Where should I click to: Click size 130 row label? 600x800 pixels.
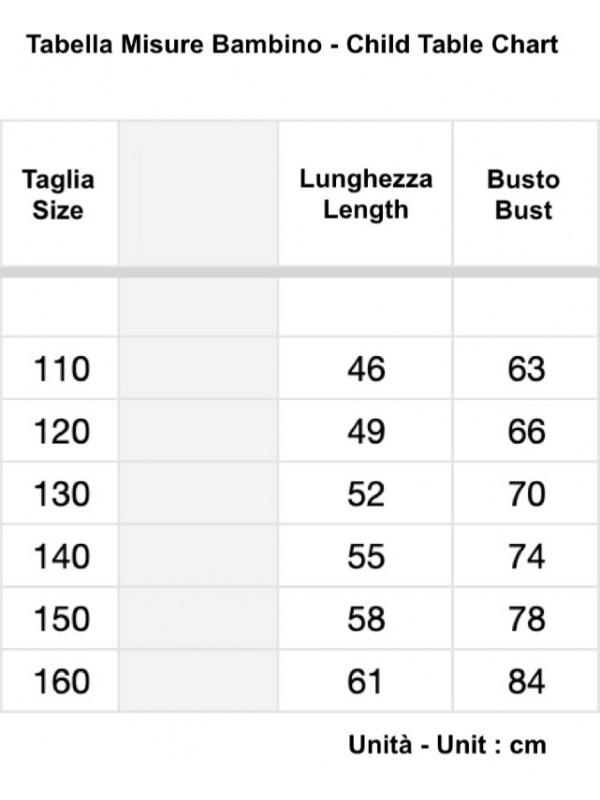click(x=62, y=494)
